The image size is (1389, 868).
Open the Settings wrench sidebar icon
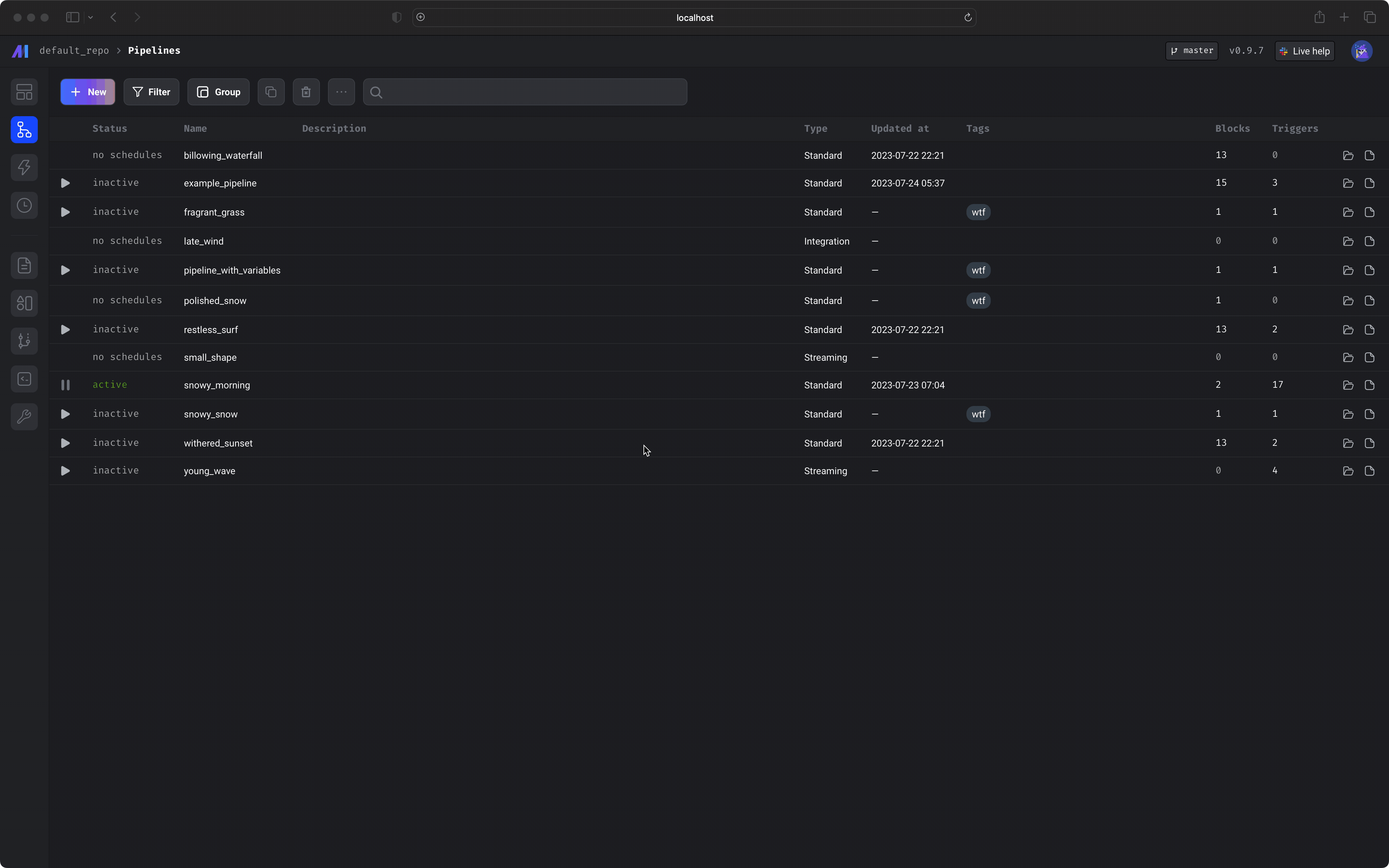pyautogui.click(x=24, y=417)
